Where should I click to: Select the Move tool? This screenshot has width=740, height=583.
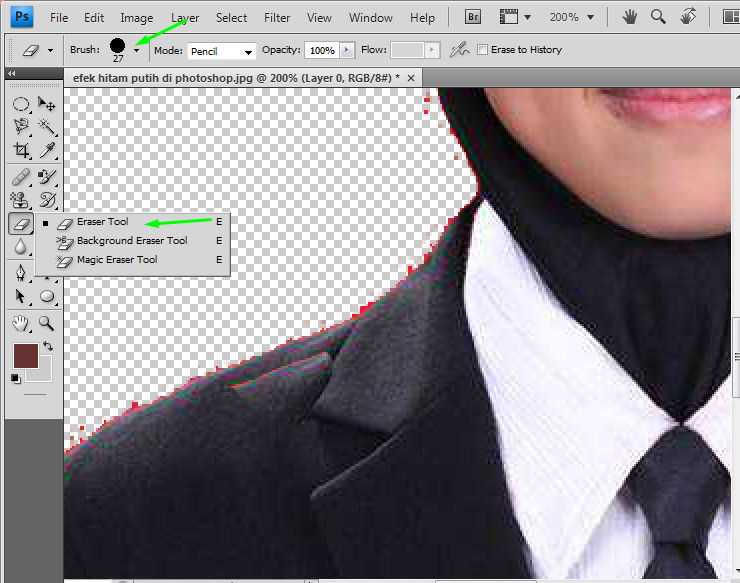click(x=47, y=104)
